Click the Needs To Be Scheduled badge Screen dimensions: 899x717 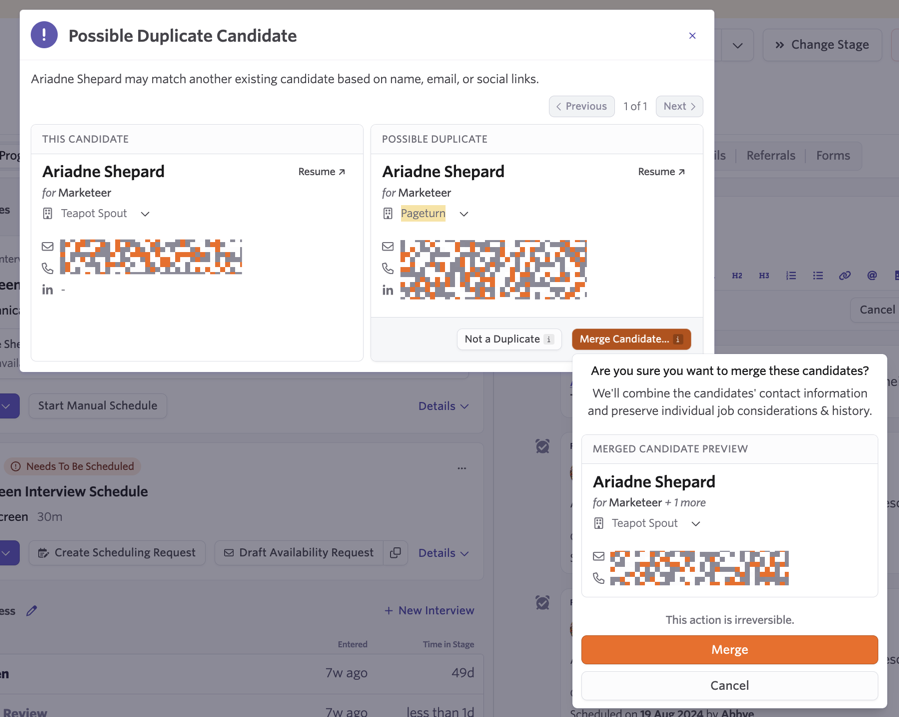click(73, 466)
